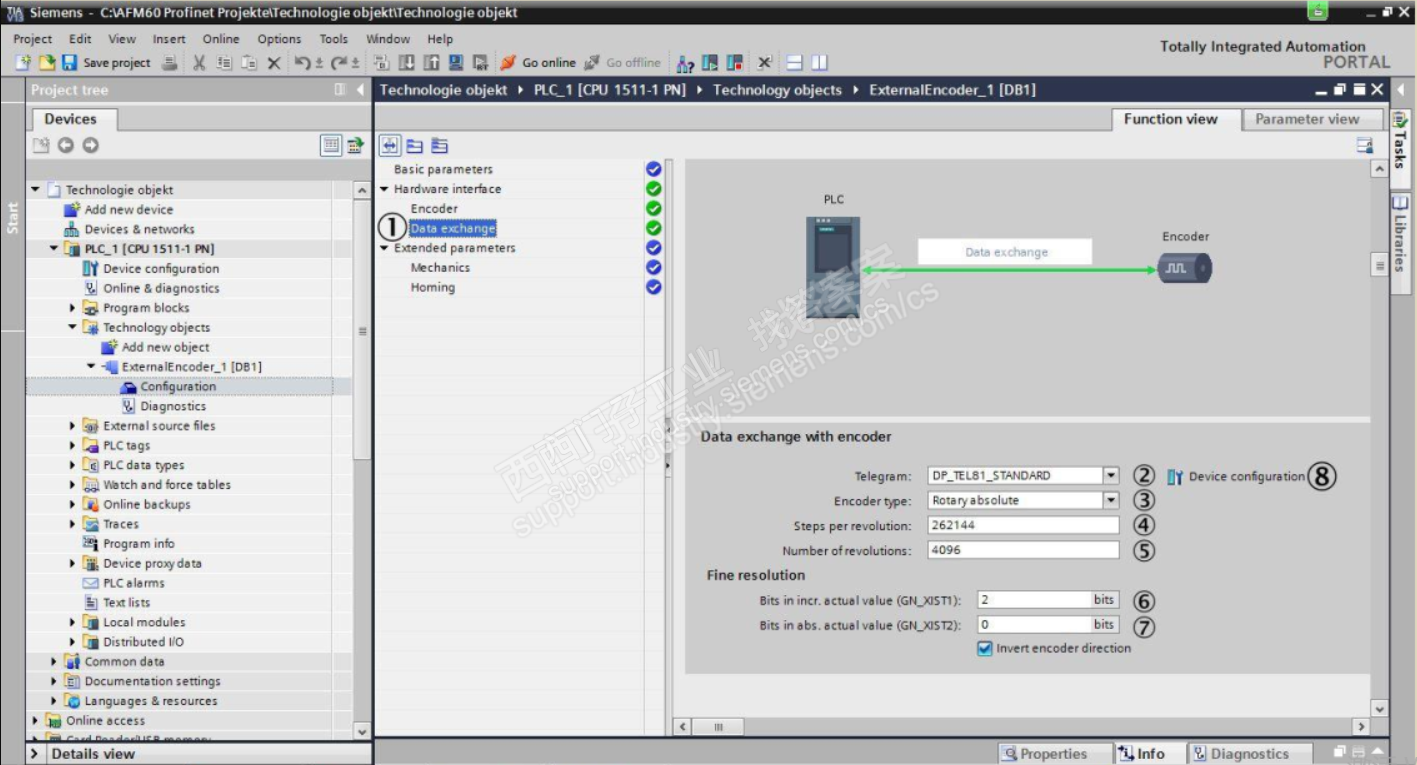Screen dimensions: 1417x765
Task: Expand the Details view panel
Action: coord(36,754)
